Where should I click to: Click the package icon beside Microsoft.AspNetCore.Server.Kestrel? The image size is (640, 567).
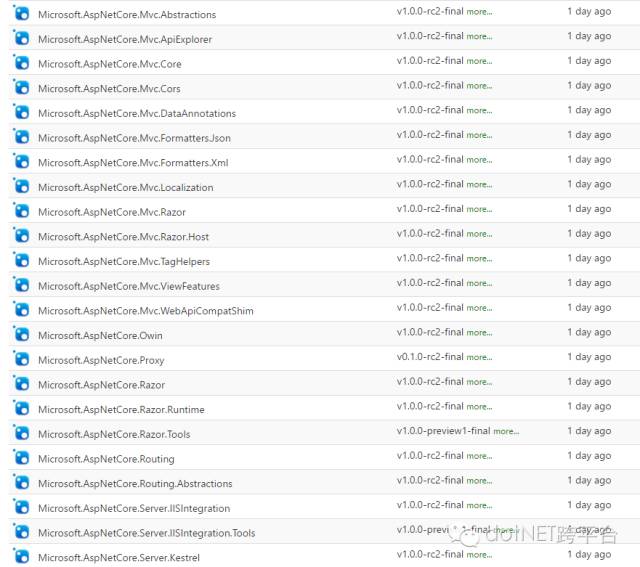pyautogui.click(x=21, y=557)
